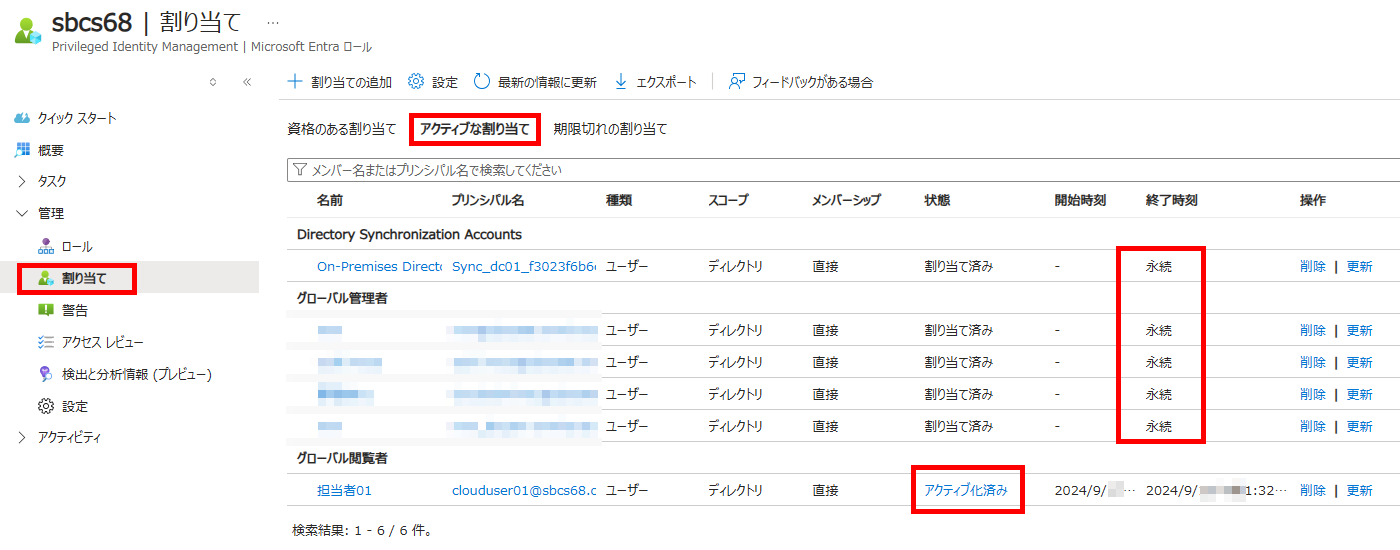
Task: Click the 担当者01 name link
Action: (x=344, y=490)
